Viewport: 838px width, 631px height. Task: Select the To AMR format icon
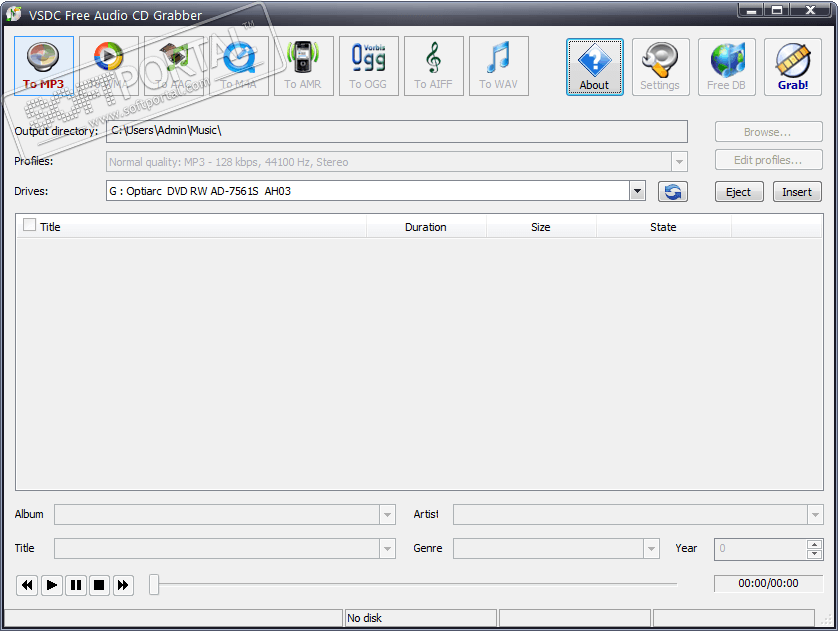304,66
